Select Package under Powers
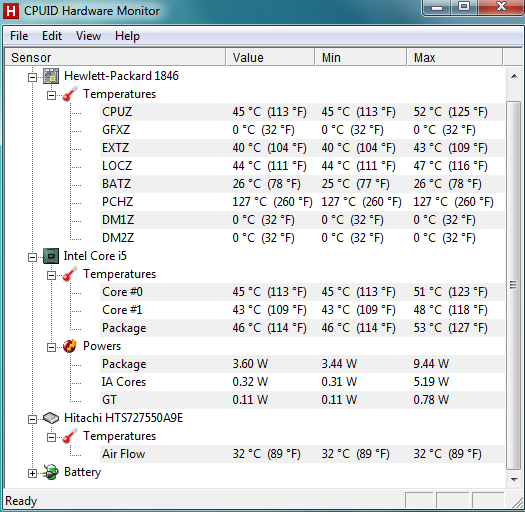This screenshot has height=512, width=525. 302,364
